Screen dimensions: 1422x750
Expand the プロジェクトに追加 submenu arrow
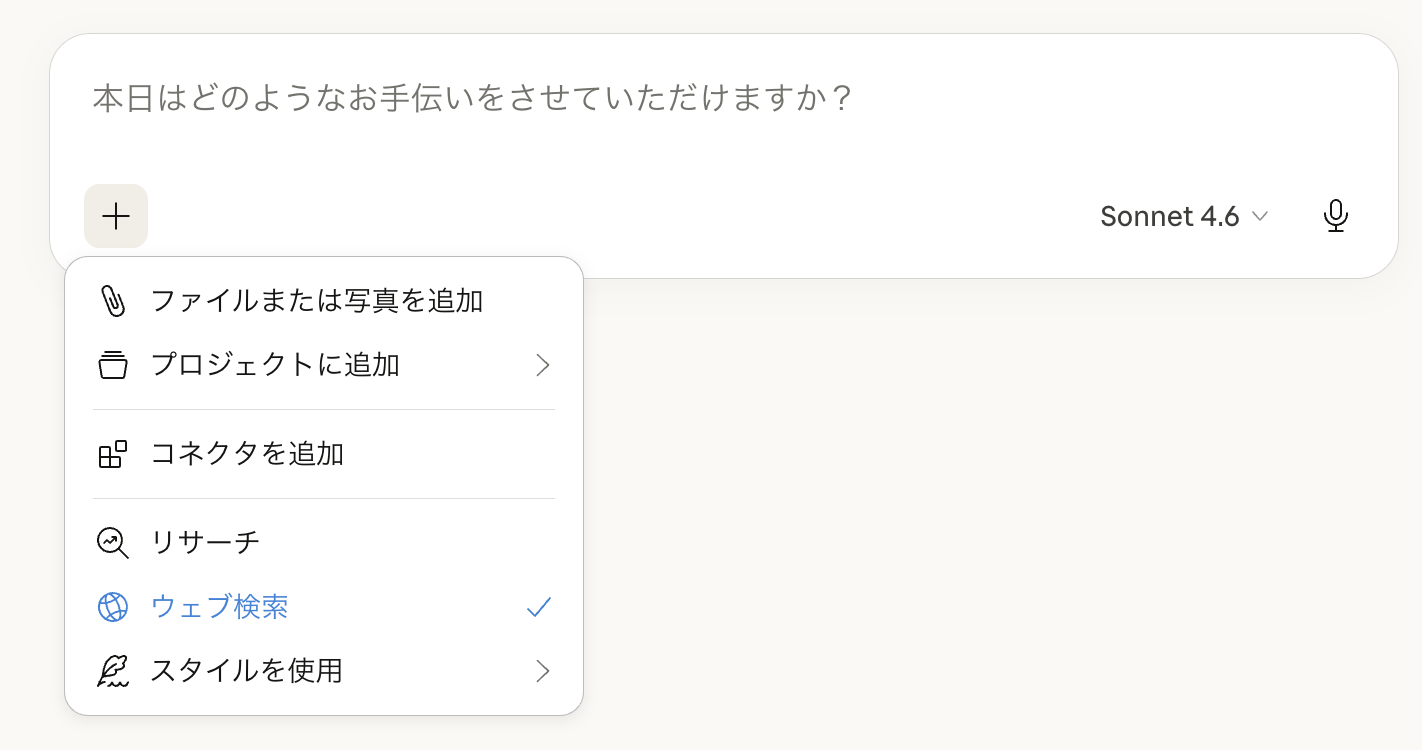tap(543, 365)
